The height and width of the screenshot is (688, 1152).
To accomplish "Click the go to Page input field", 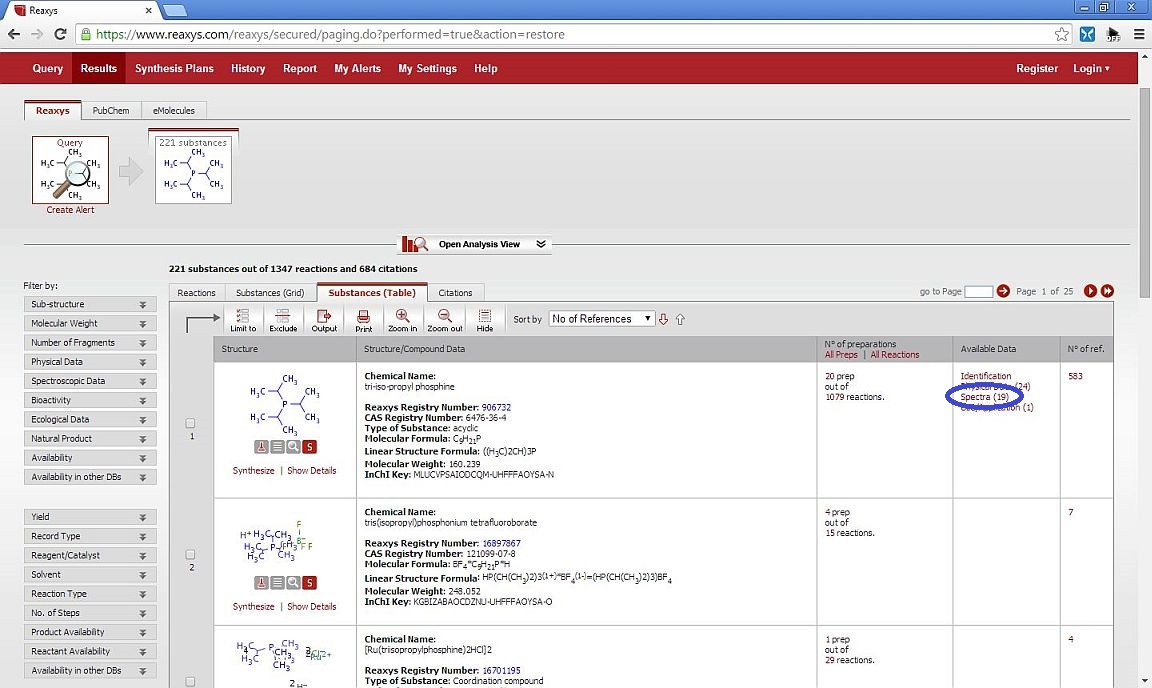I will (979, 292).
